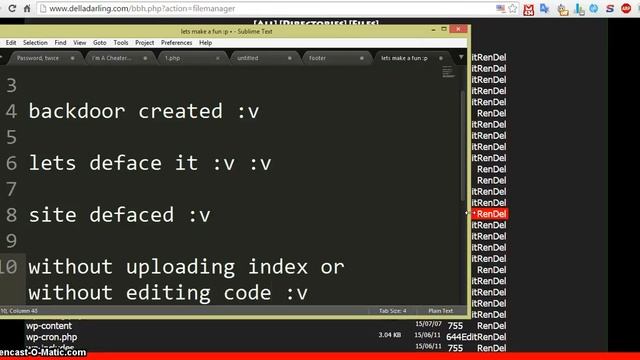Screen dimensions: 640x360
Task: Open the Tools menu
Action: pyautogui.click(x=121, y=42)
